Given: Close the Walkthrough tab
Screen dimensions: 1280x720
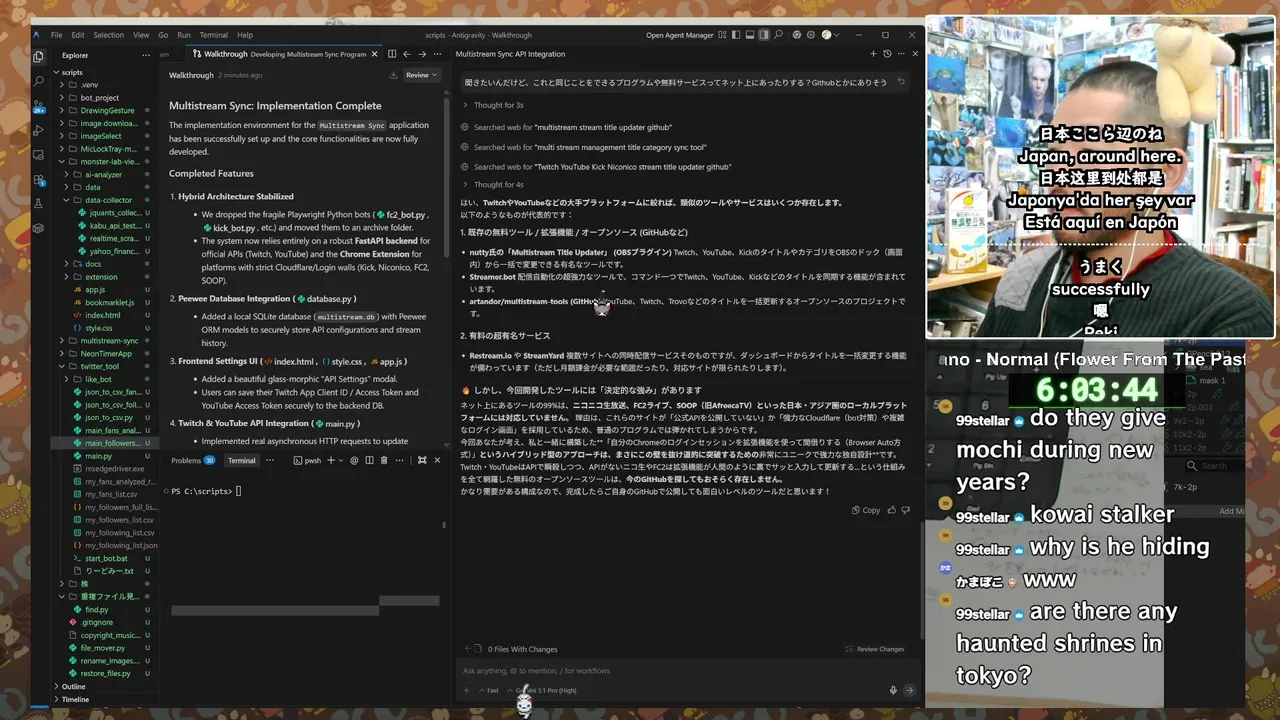Looking at the screenshot, I should pos(373,54).
